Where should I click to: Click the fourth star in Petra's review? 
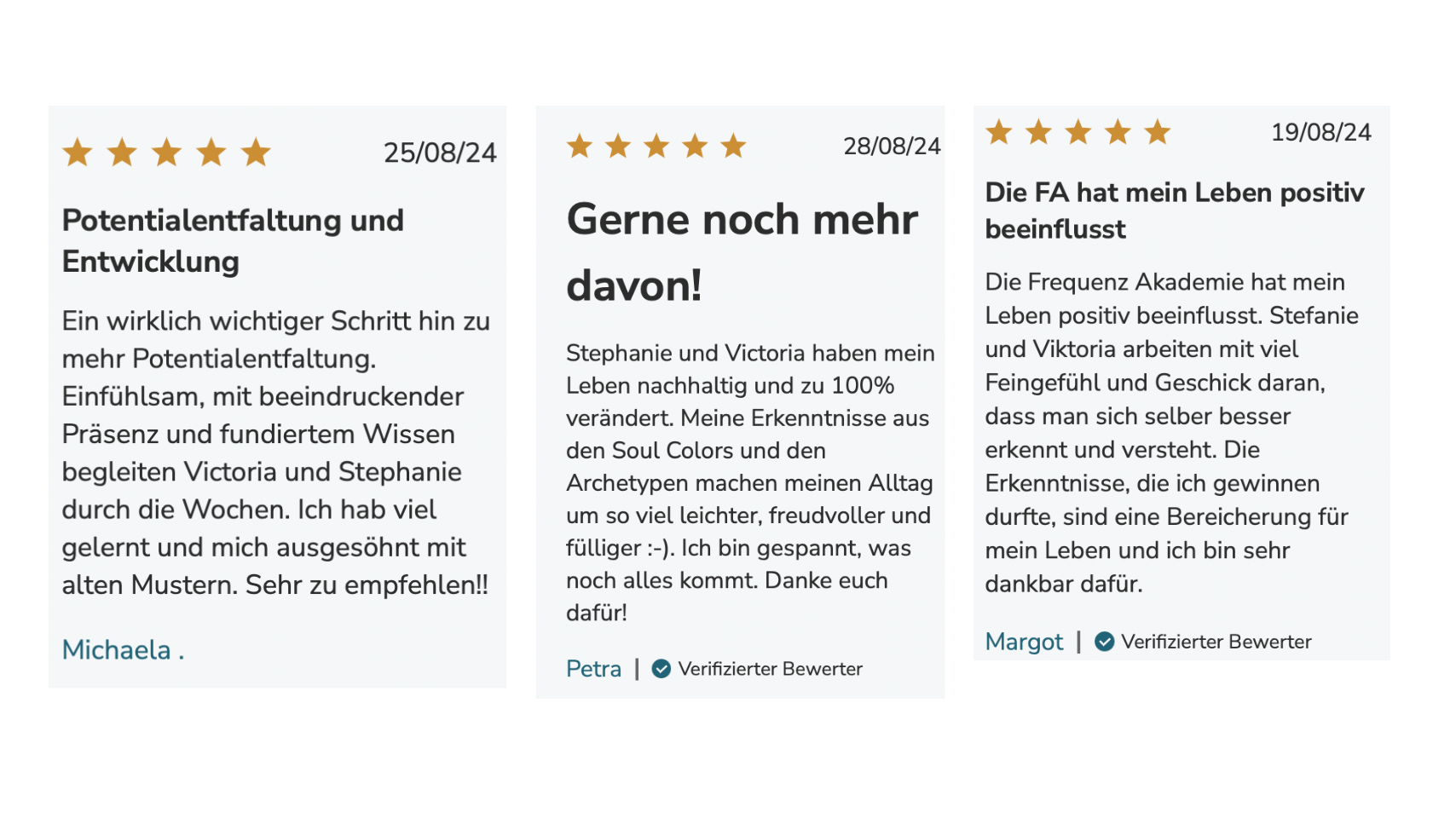point(695,146)
